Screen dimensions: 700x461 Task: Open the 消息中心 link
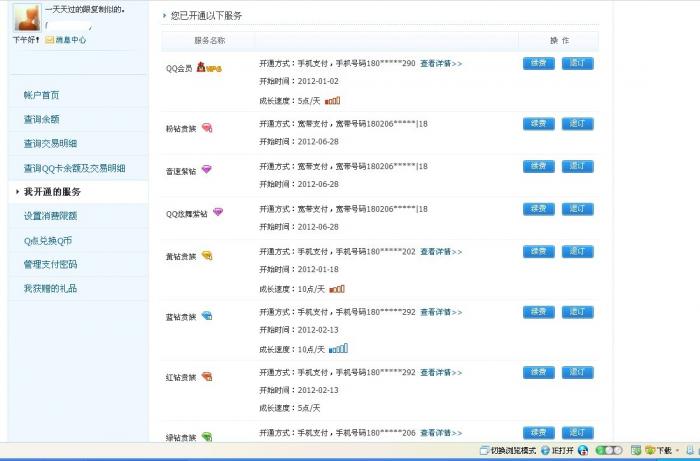click(71, 40)
